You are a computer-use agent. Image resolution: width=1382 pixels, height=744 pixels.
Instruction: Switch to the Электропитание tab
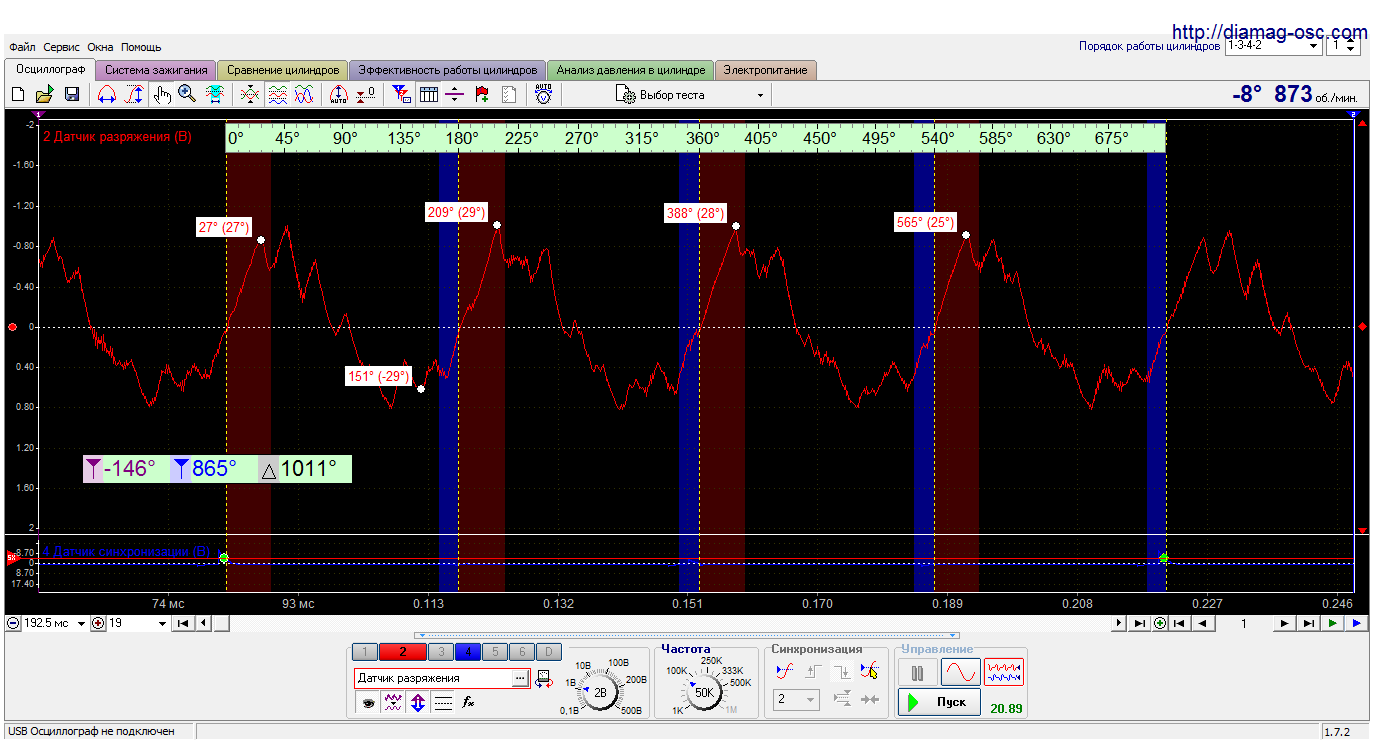tap(766, 70)
